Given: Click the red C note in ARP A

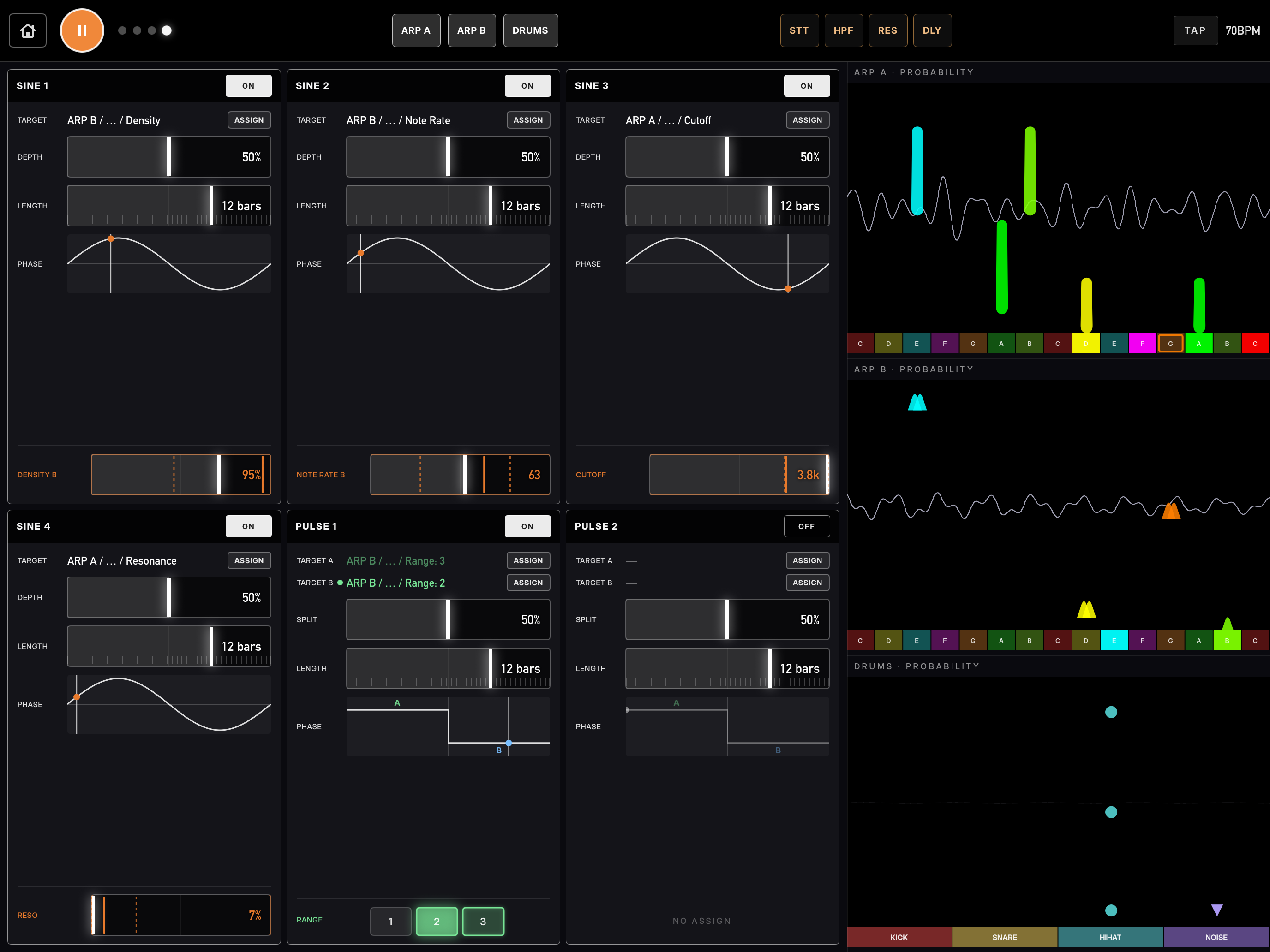Looking at the screenshot, I should coord(1255,344).
